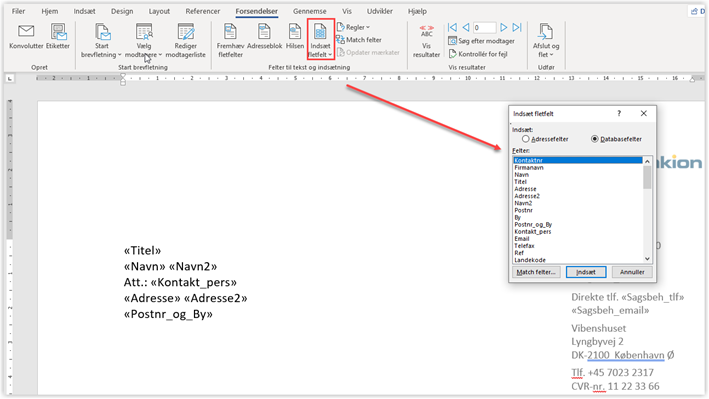Image resolution: width=709 pixels, height=399 pixels.
Task: Click Opdater mærkater in ribbon
Action: click(x=368, y=52)
